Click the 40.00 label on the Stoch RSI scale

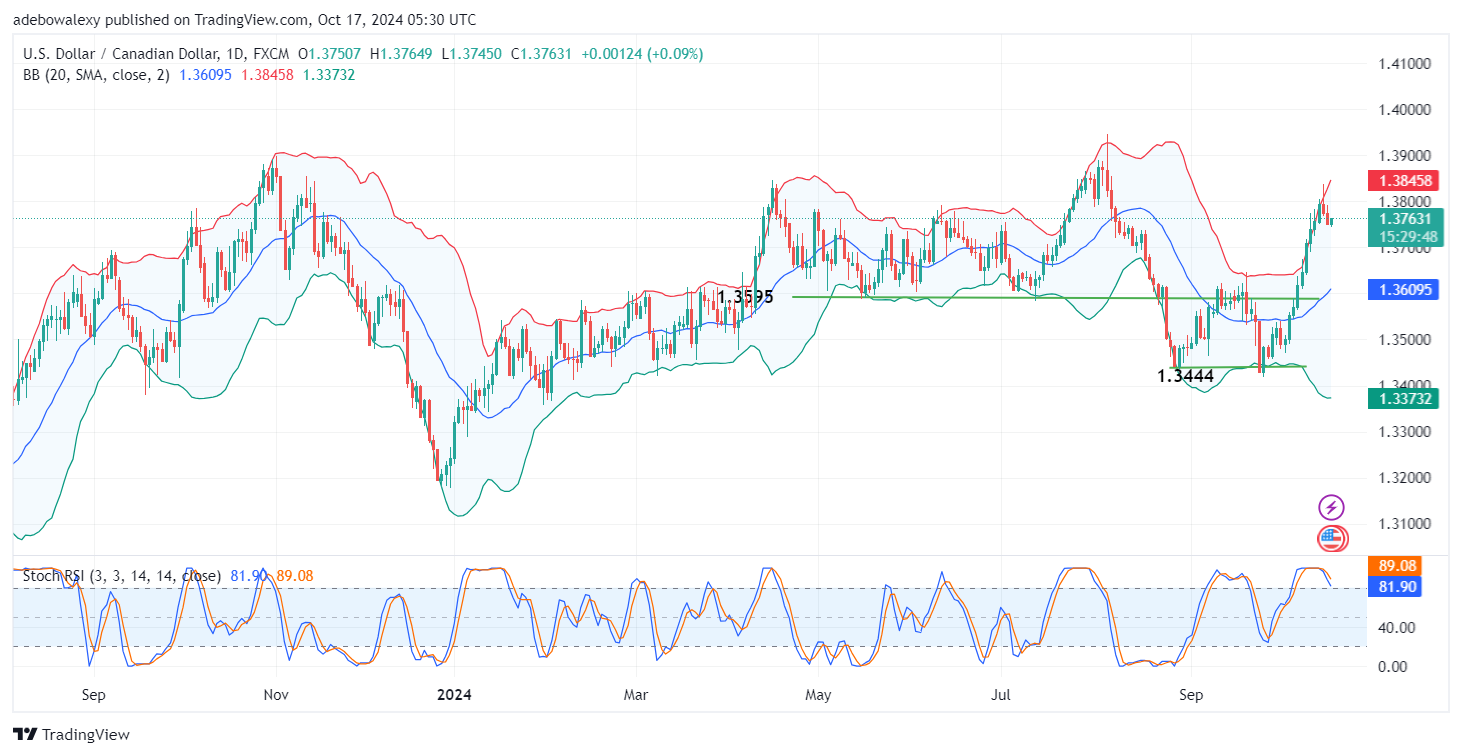tap(1399, 628)
